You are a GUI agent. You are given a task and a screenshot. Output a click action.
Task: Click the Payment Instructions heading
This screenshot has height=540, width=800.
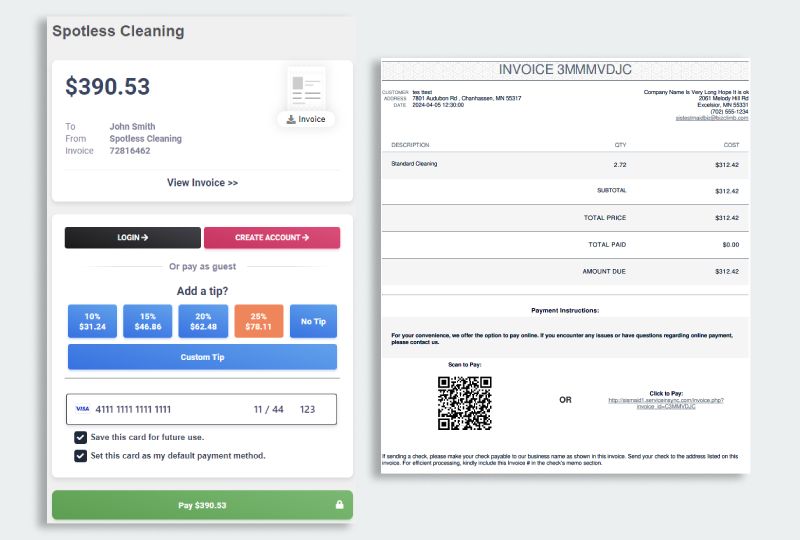565,310
